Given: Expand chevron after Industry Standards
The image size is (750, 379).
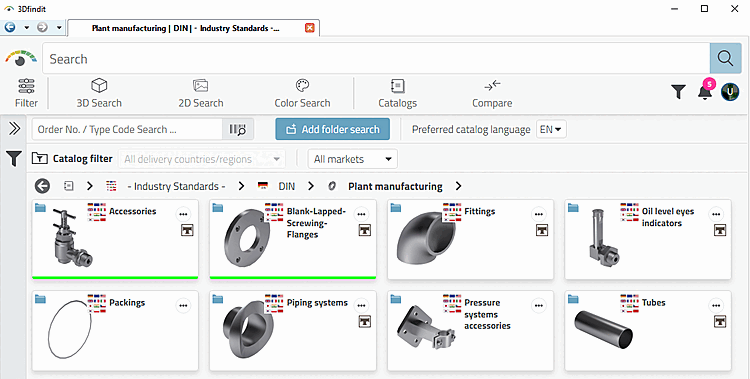Looking at the screenshot, I should click(241, 186).
